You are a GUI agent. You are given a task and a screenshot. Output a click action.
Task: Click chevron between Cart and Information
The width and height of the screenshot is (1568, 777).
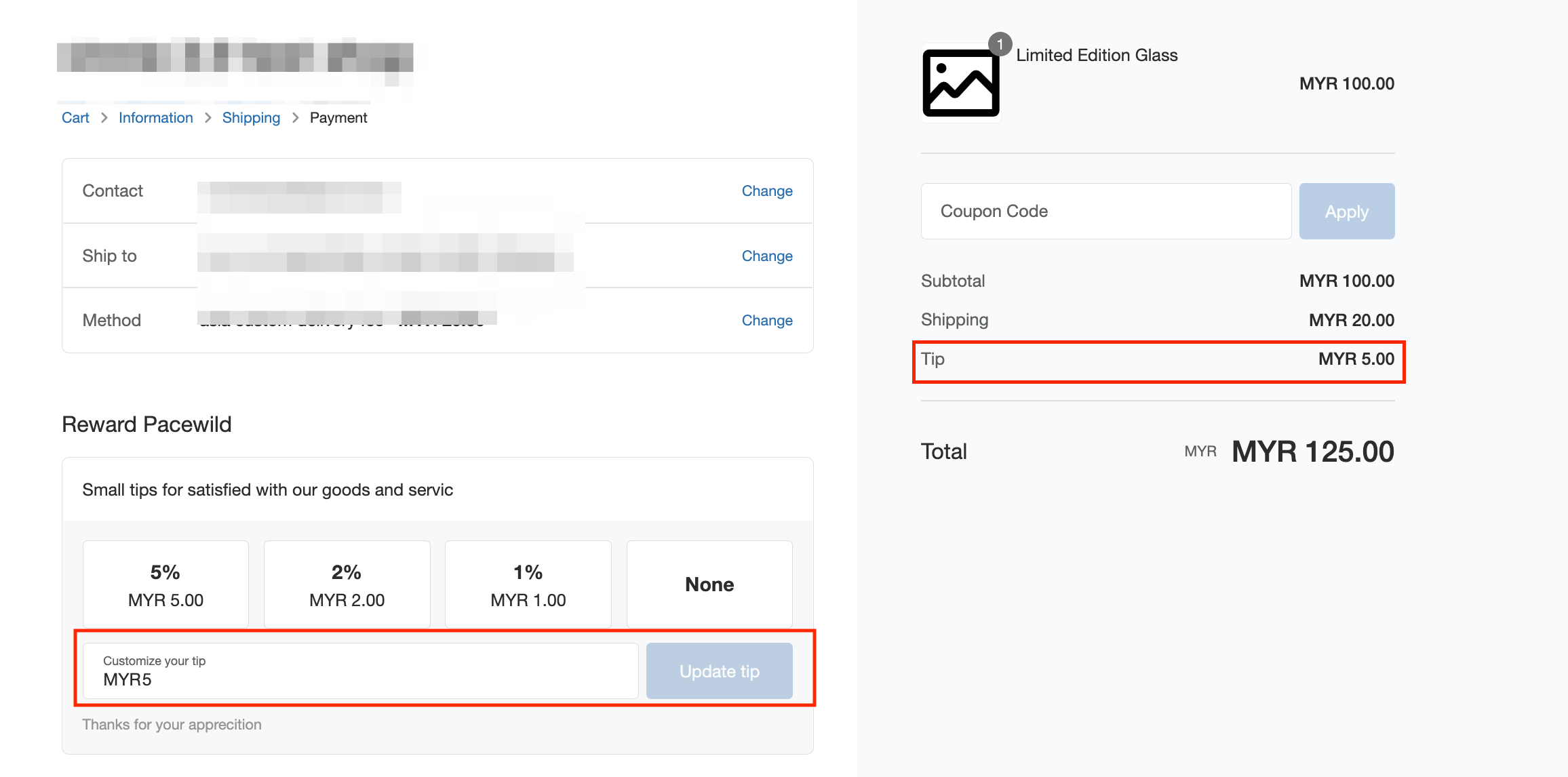pyautogui.click(x=104, y=118)
